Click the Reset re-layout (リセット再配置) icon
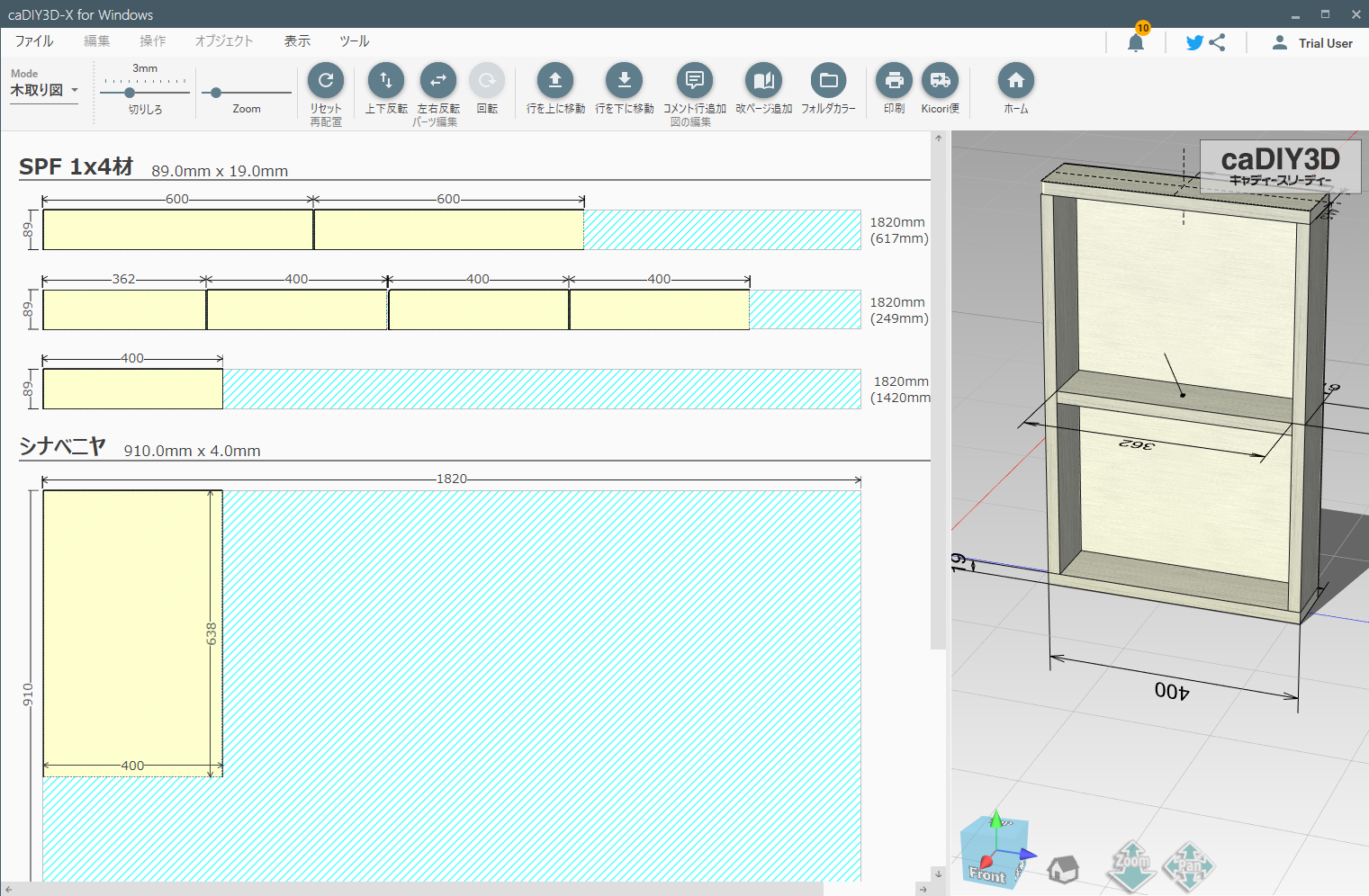Viewport: 1369px width, 896px height. click(326, 81)
